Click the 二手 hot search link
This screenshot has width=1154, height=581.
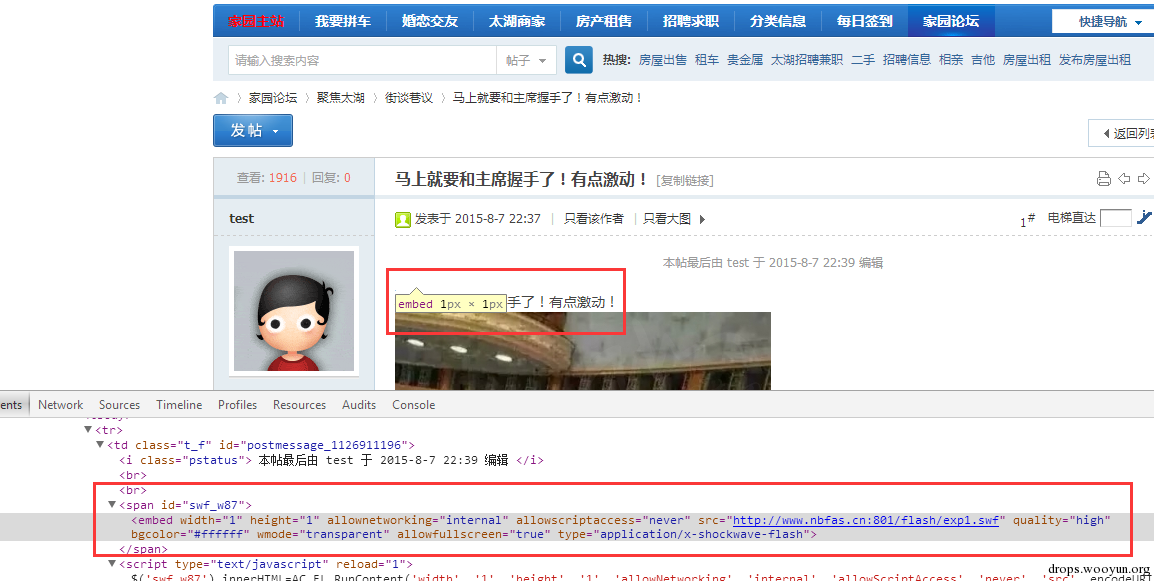(863, 60)
